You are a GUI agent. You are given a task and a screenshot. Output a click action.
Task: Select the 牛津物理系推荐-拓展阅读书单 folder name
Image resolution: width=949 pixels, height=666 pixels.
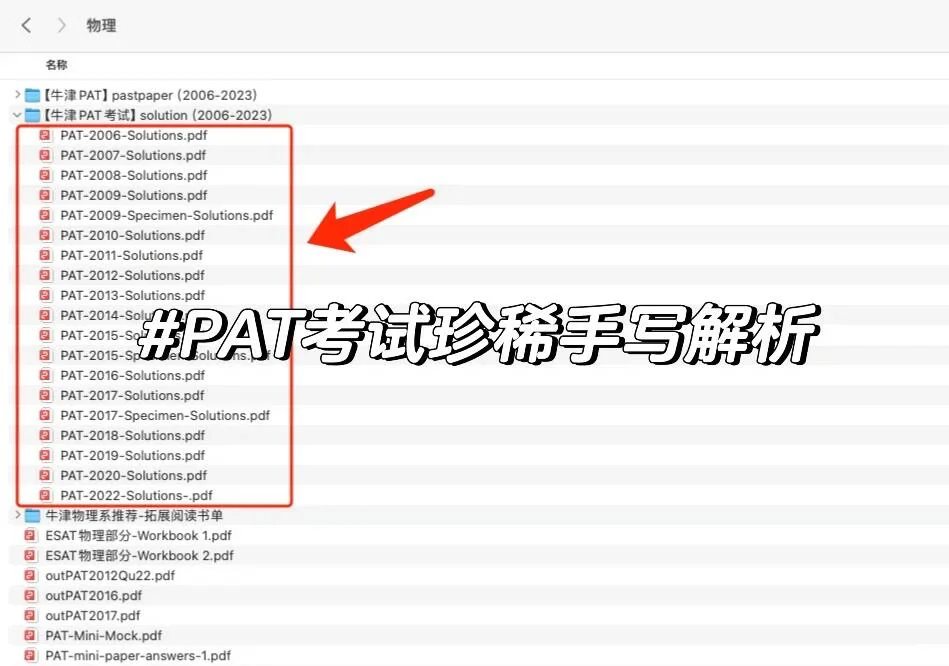(x=134, y=515)
